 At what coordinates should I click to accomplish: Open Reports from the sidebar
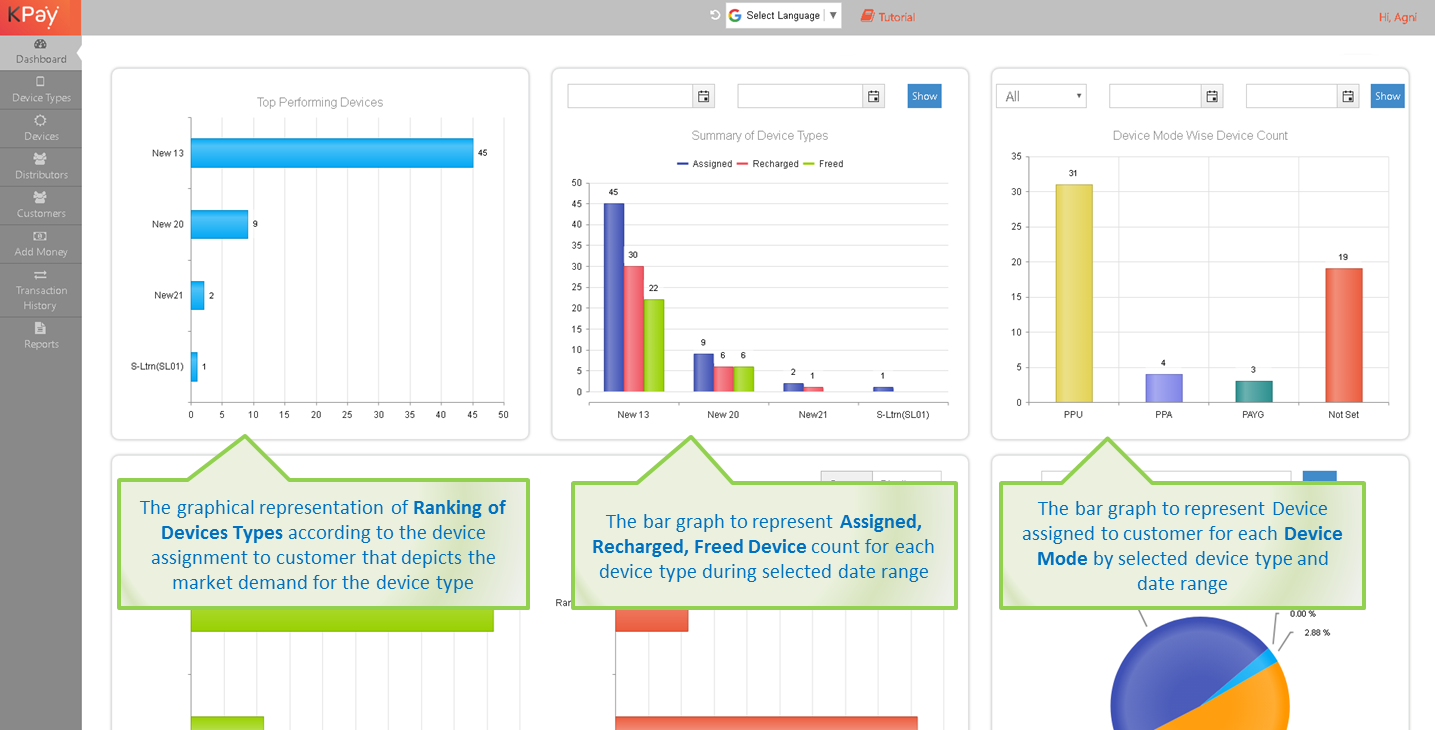(x=41, y=335)
